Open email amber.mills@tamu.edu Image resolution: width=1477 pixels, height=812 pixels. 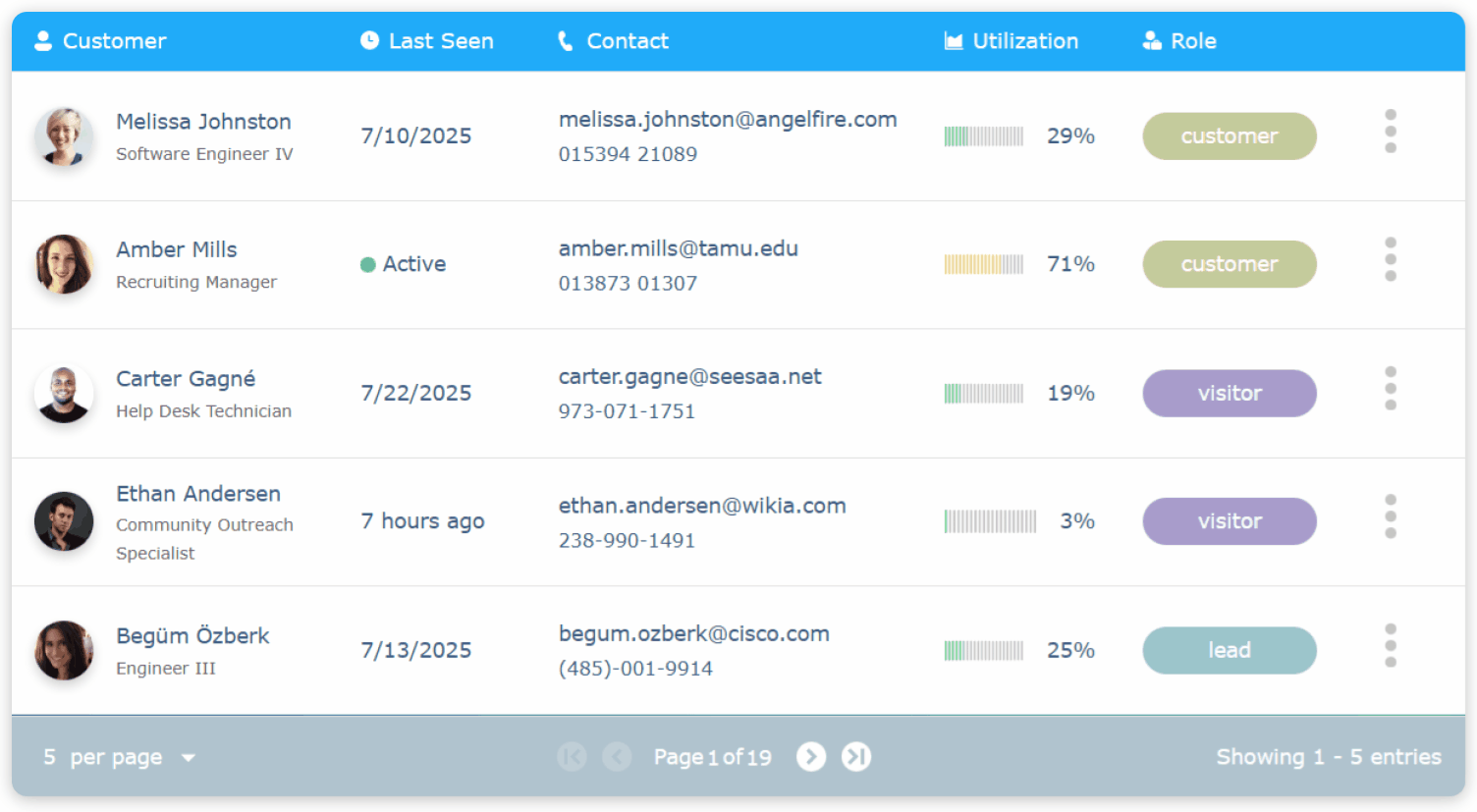coord(678,248)
